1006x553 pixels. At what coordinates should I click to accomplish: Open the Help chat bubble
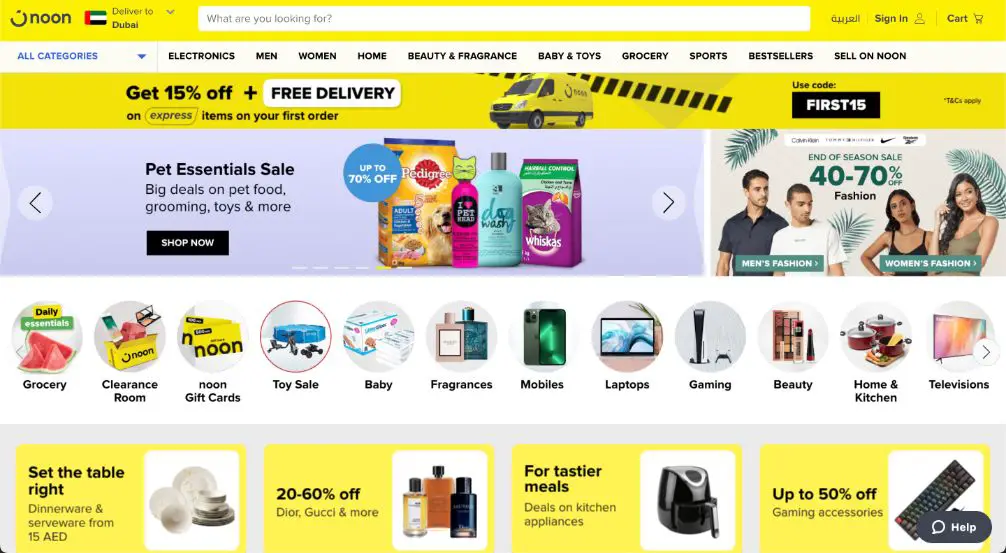pos(954,527)
